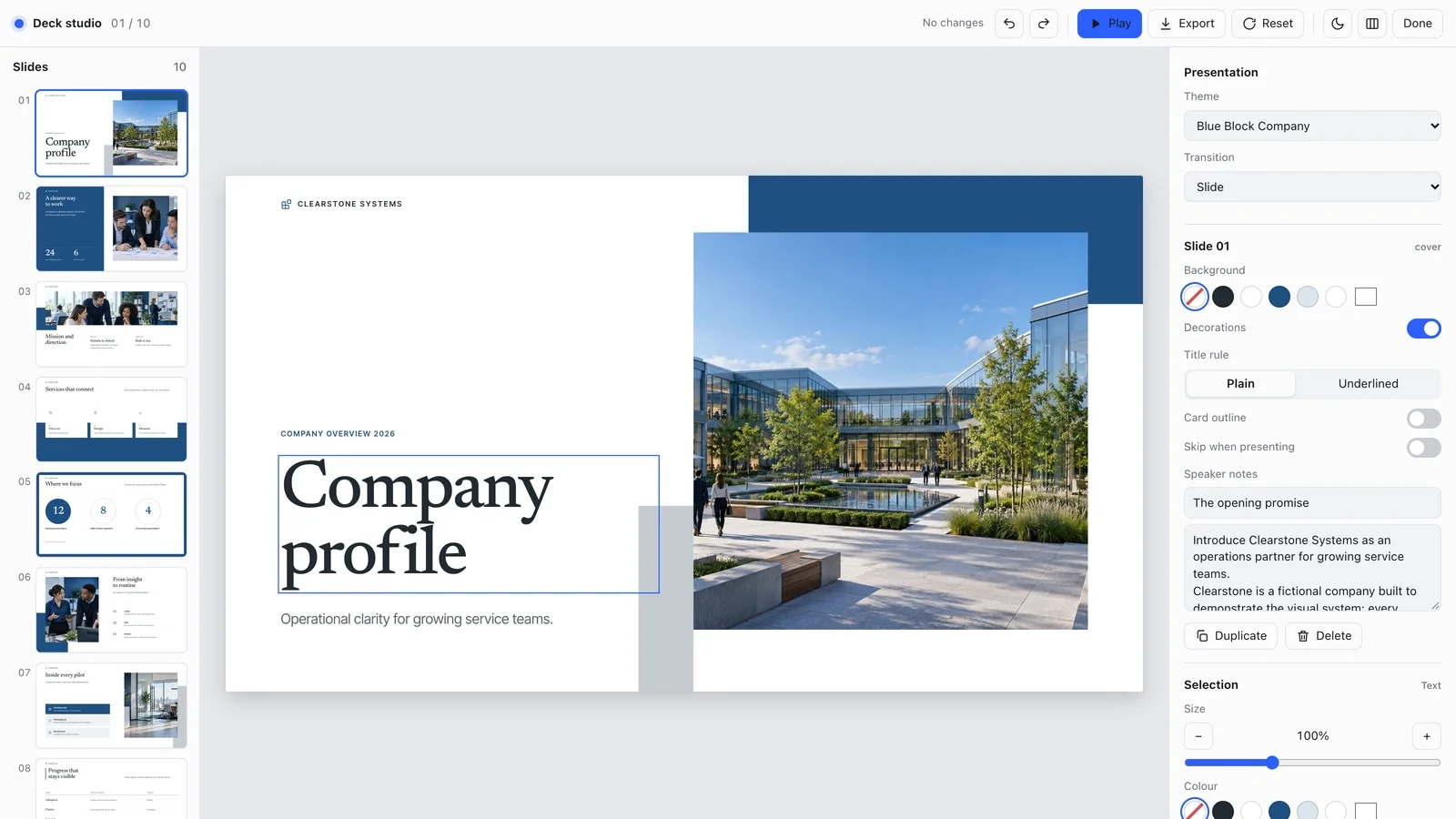The image size is (1456, 819).
Task: Select slide 07 Inside every pilot thumbnail
Action: click(x=112, y=705)
